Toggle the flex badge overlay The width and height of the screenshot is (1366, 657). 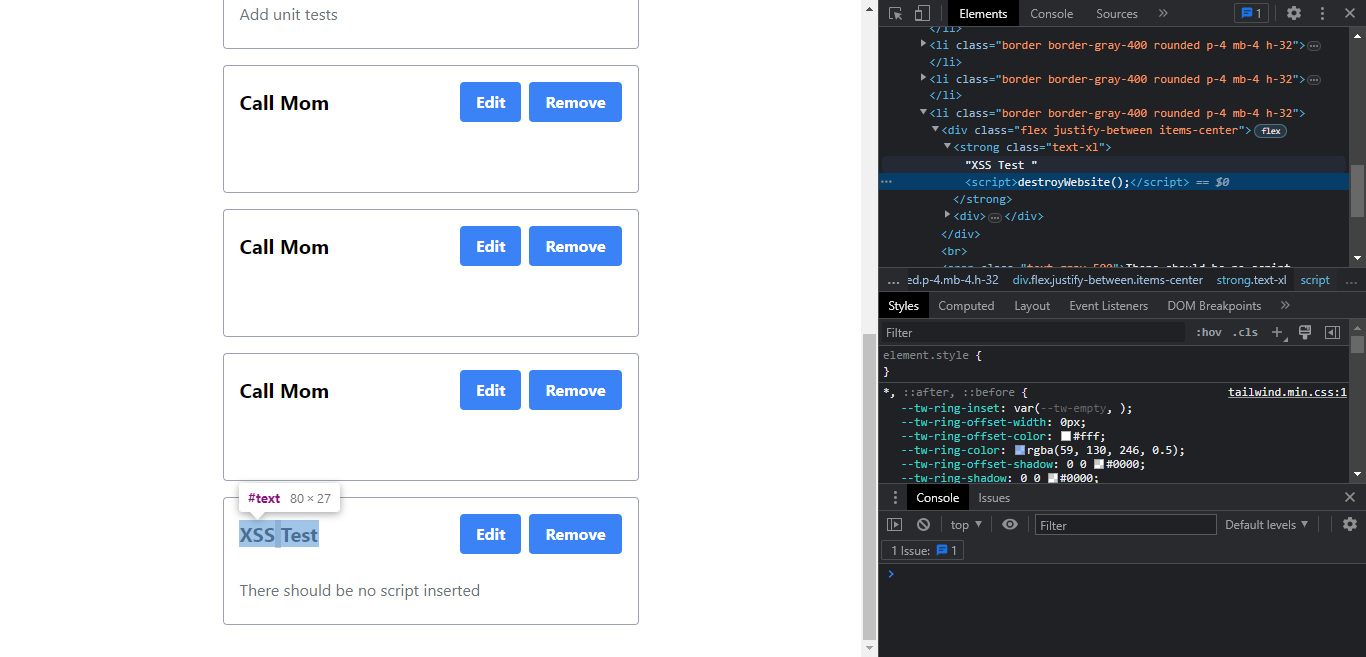pos(1270,131)
